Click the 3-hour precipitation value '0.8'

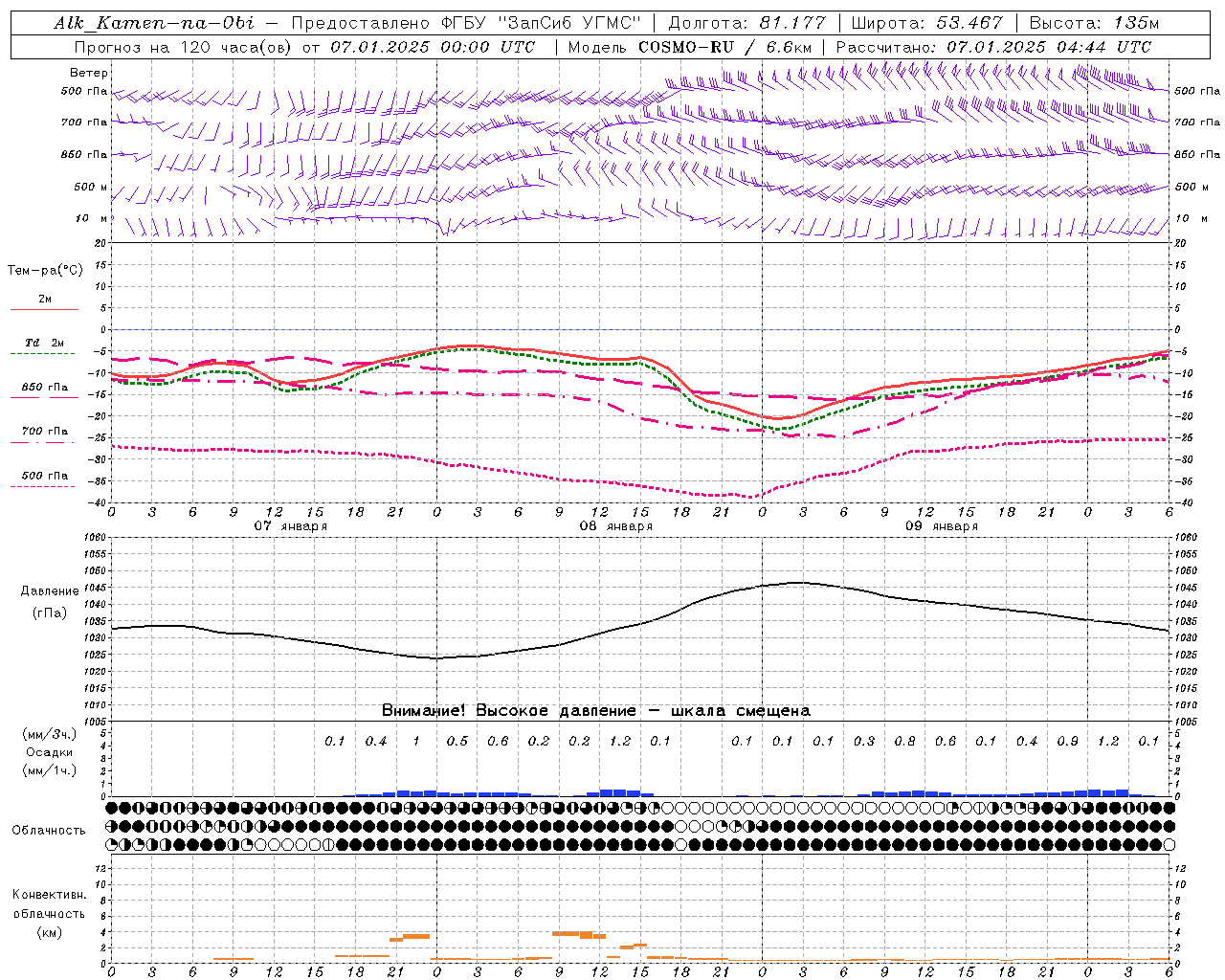(x=904, y=741)
